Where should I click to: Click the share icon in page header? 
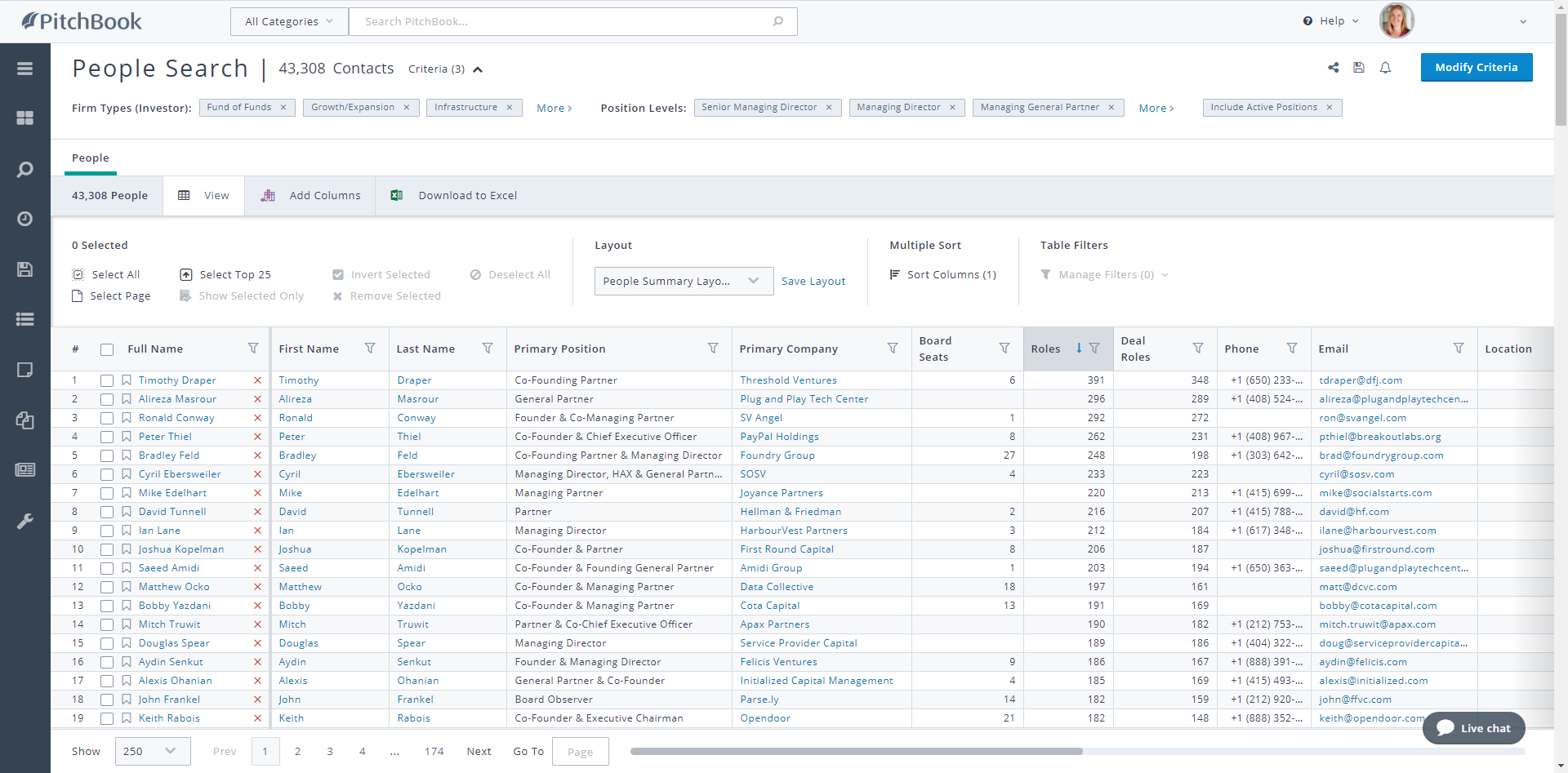[1333, 68]
